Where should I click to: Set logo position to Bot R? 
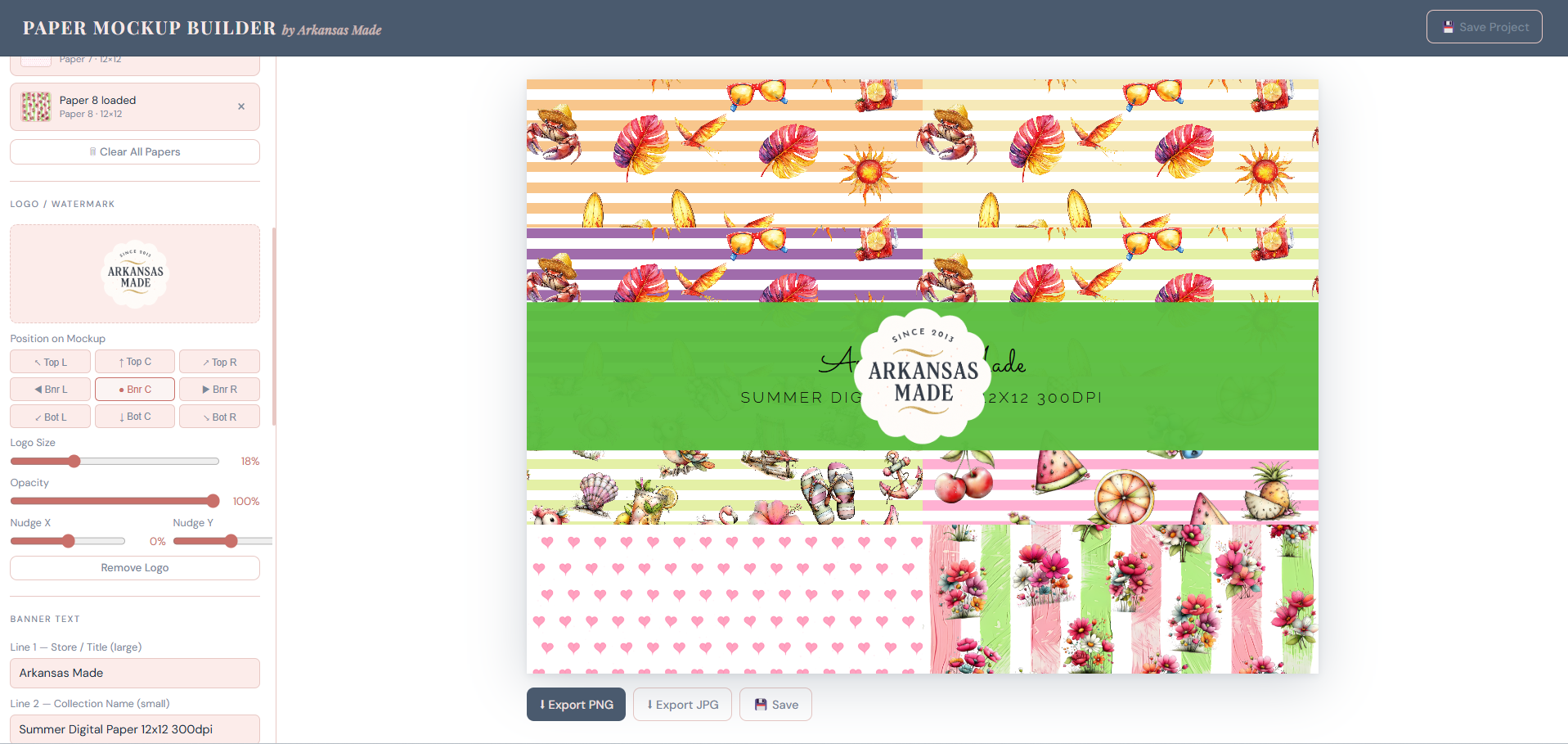click(219, 417)
